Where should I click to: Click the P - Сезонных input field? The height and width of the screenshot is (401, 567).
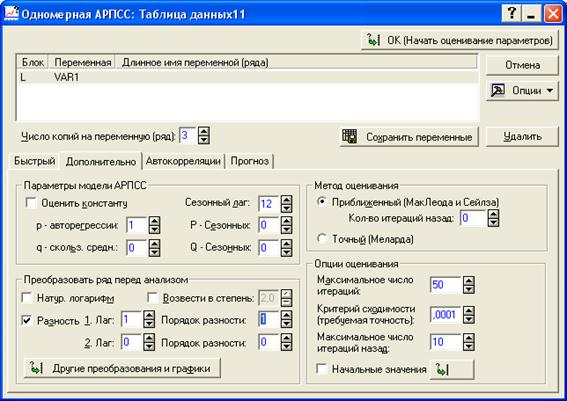click(x=268, y=225)
